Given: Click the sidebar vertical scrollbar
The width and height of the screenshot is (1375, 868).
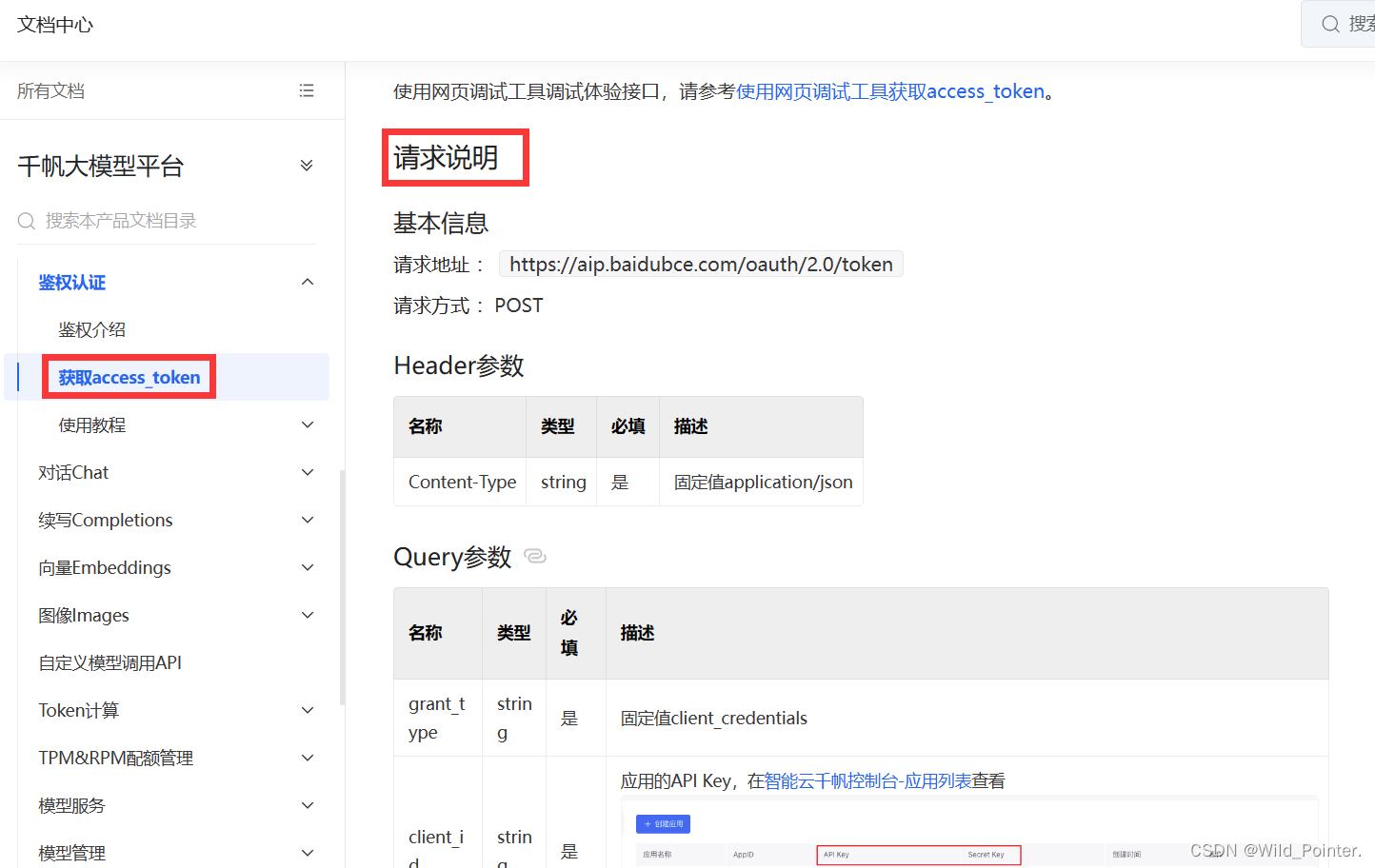Looking at the screenshot, I should (x=342, y=586).
